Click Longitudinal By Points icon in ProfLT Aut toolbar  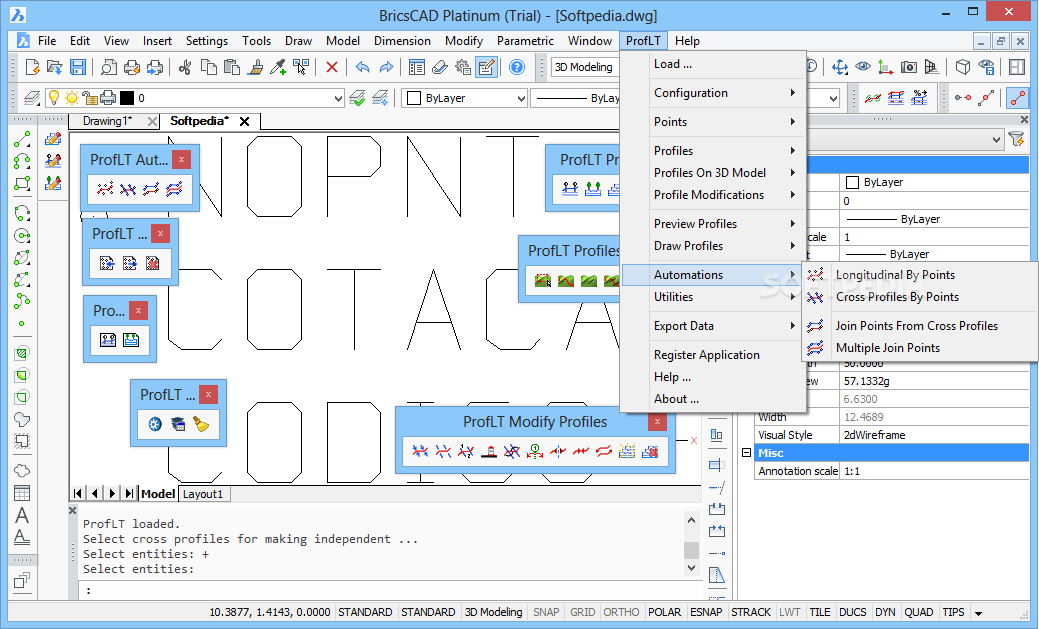tap(105, 190)
